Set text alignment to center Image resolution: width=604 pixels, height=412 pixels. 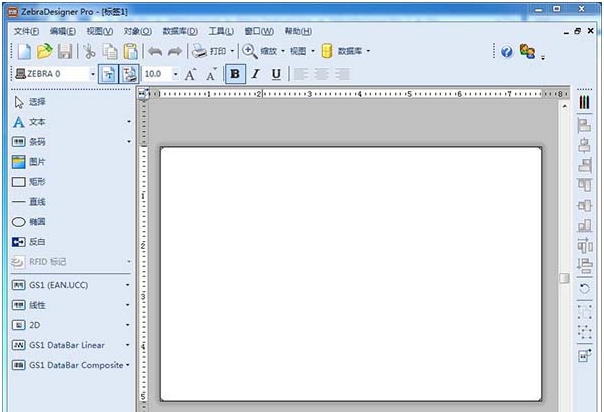point(321,74)
